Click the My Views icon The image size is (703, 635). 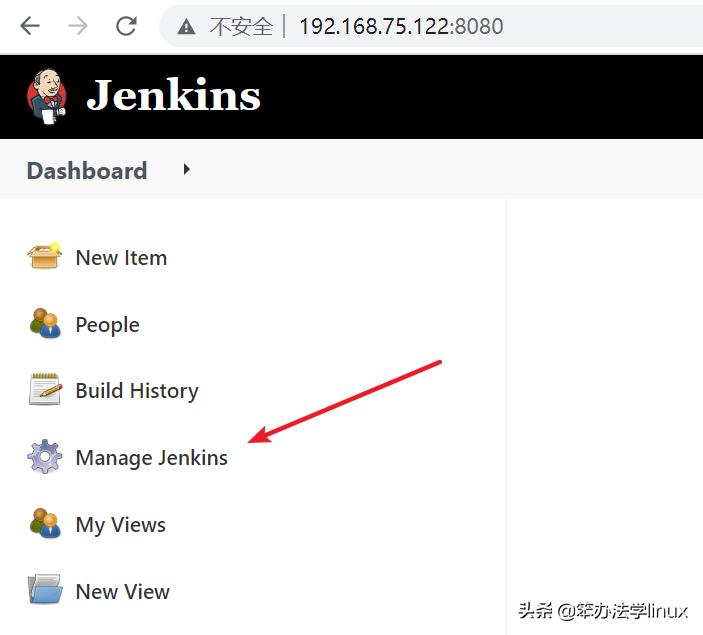45,523
